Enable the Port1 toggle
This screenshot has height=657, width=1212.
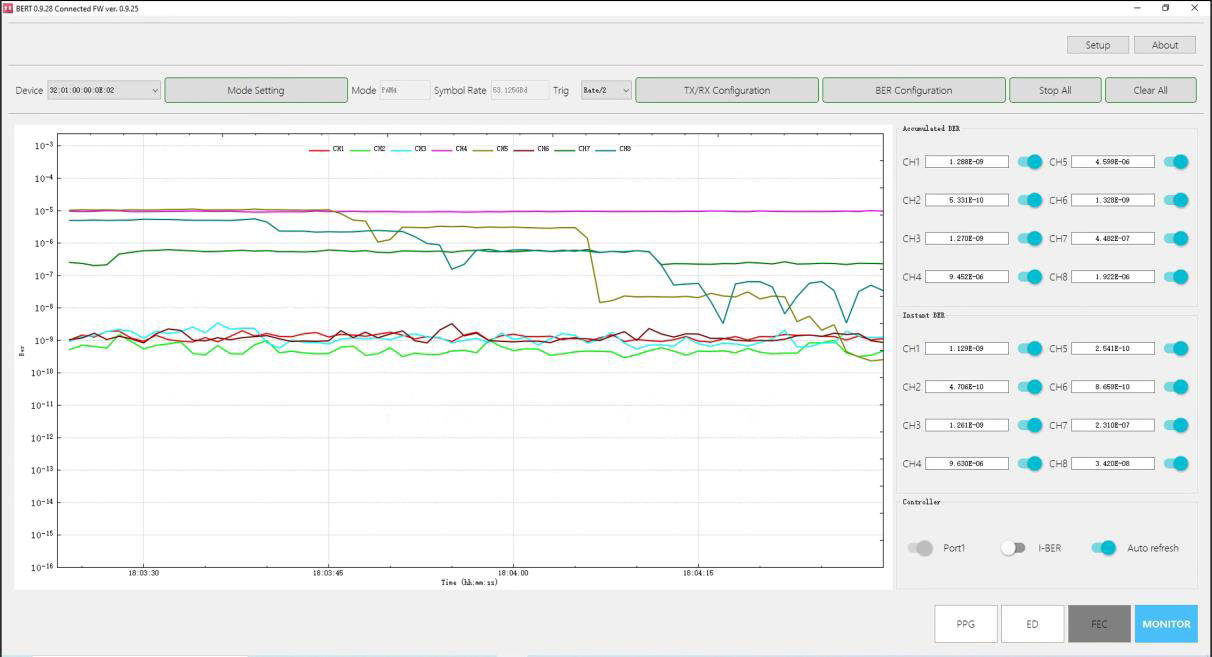[x=920, y=548]
